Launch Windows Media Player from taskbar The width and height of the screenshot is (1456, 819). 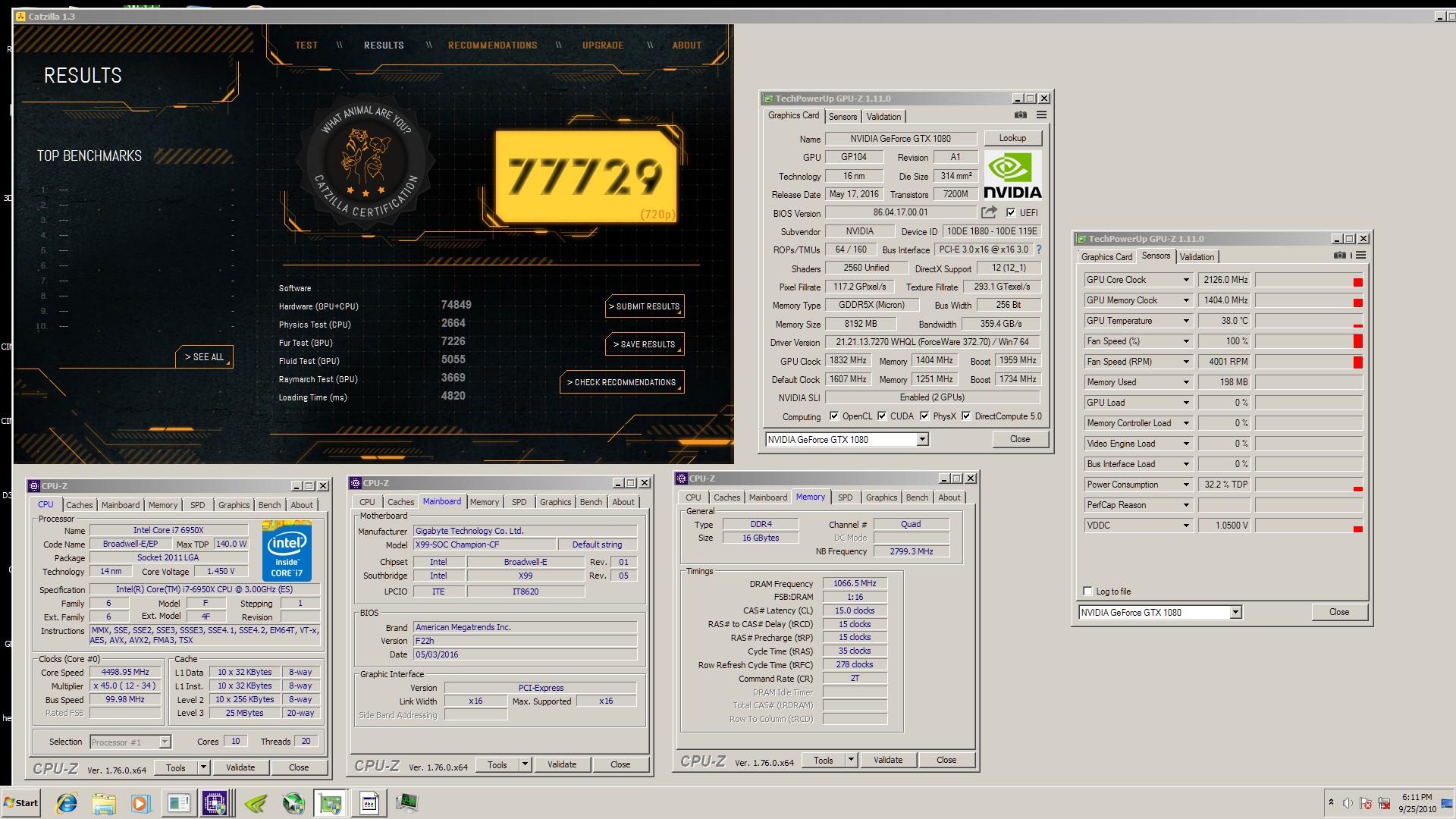point(140,803)
